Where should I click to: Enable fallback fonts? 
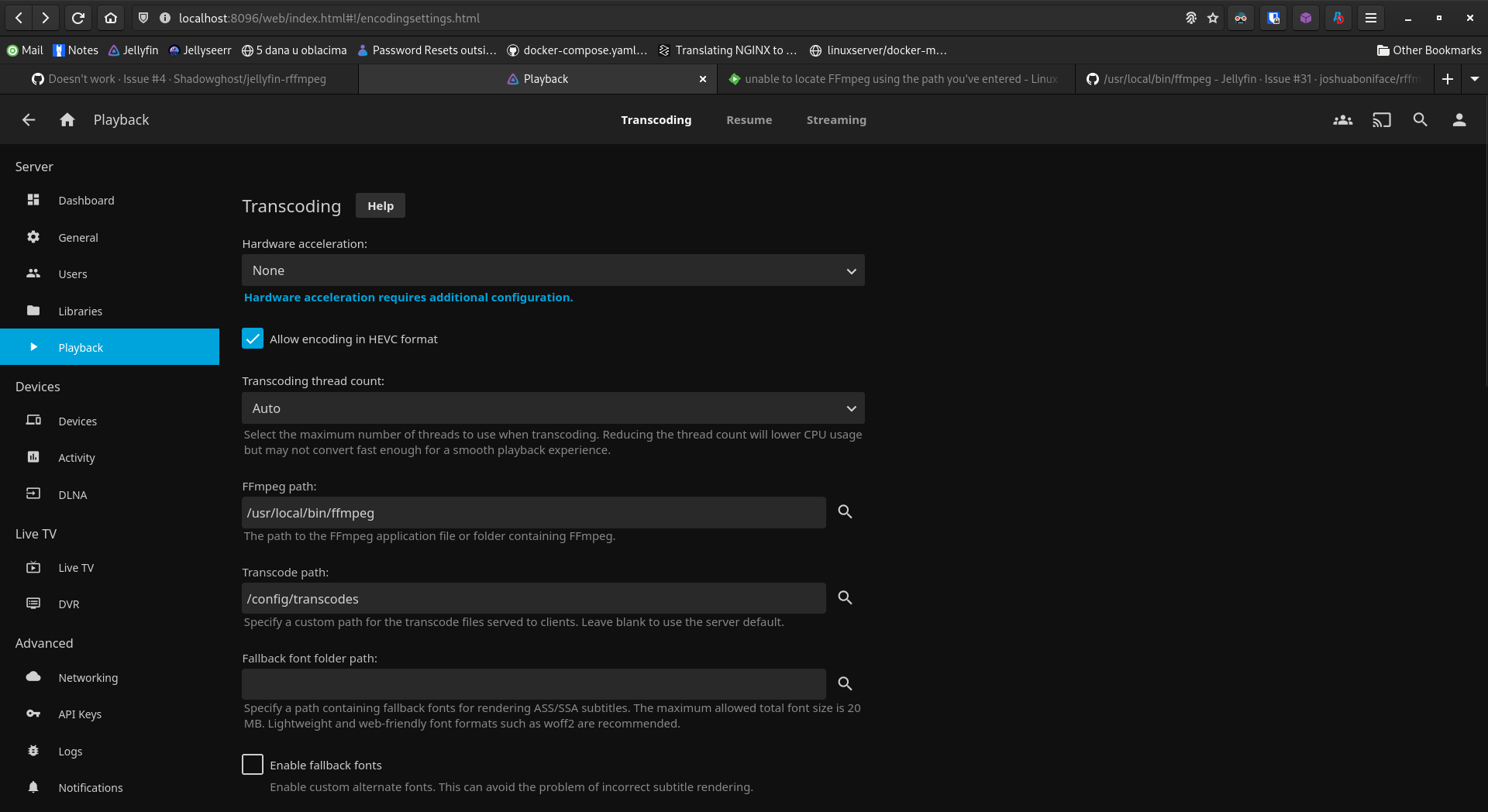[x=253, y=765]
